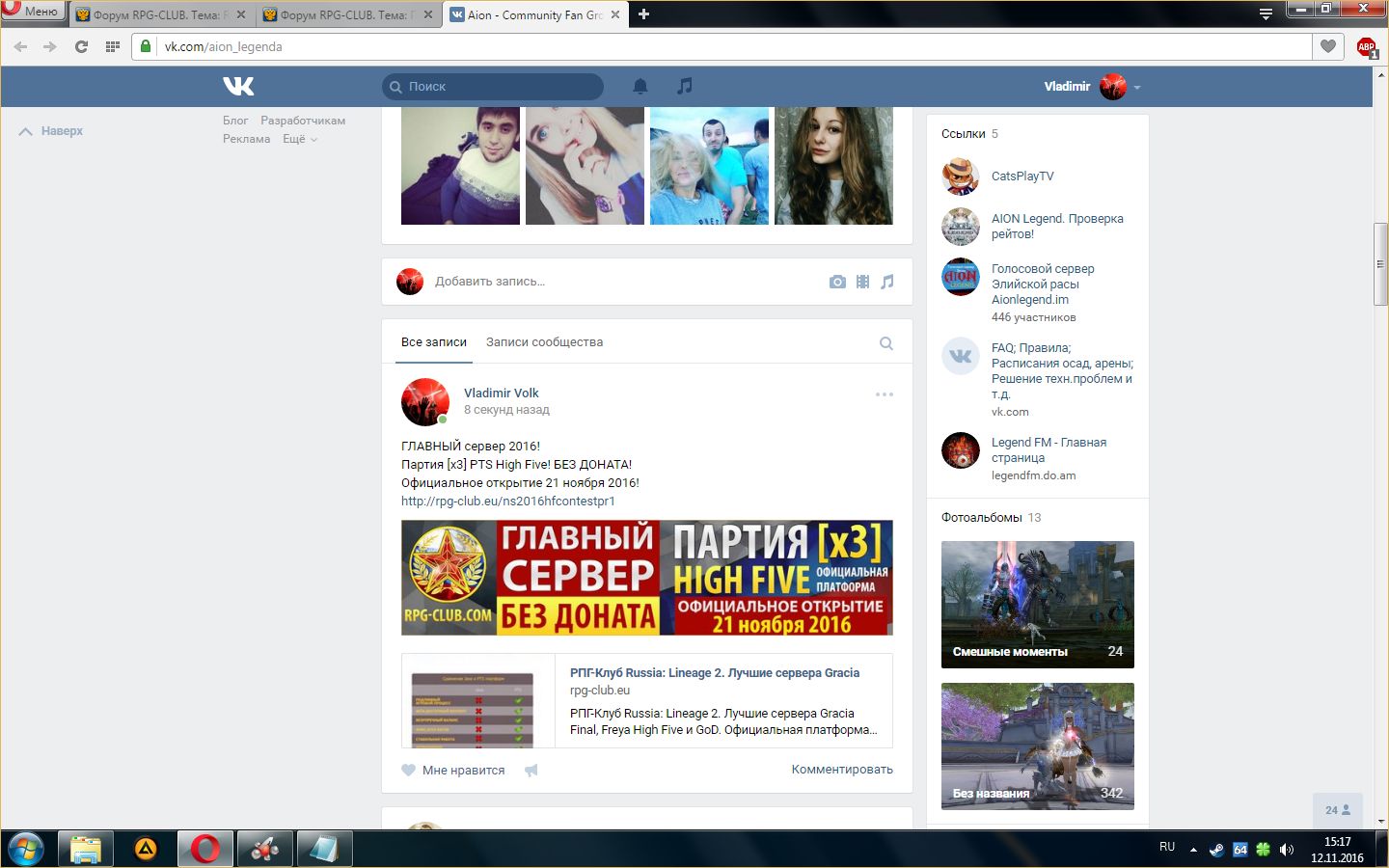
Task: Open the rpg-club.eu contest link
Action: coord(507,501)
